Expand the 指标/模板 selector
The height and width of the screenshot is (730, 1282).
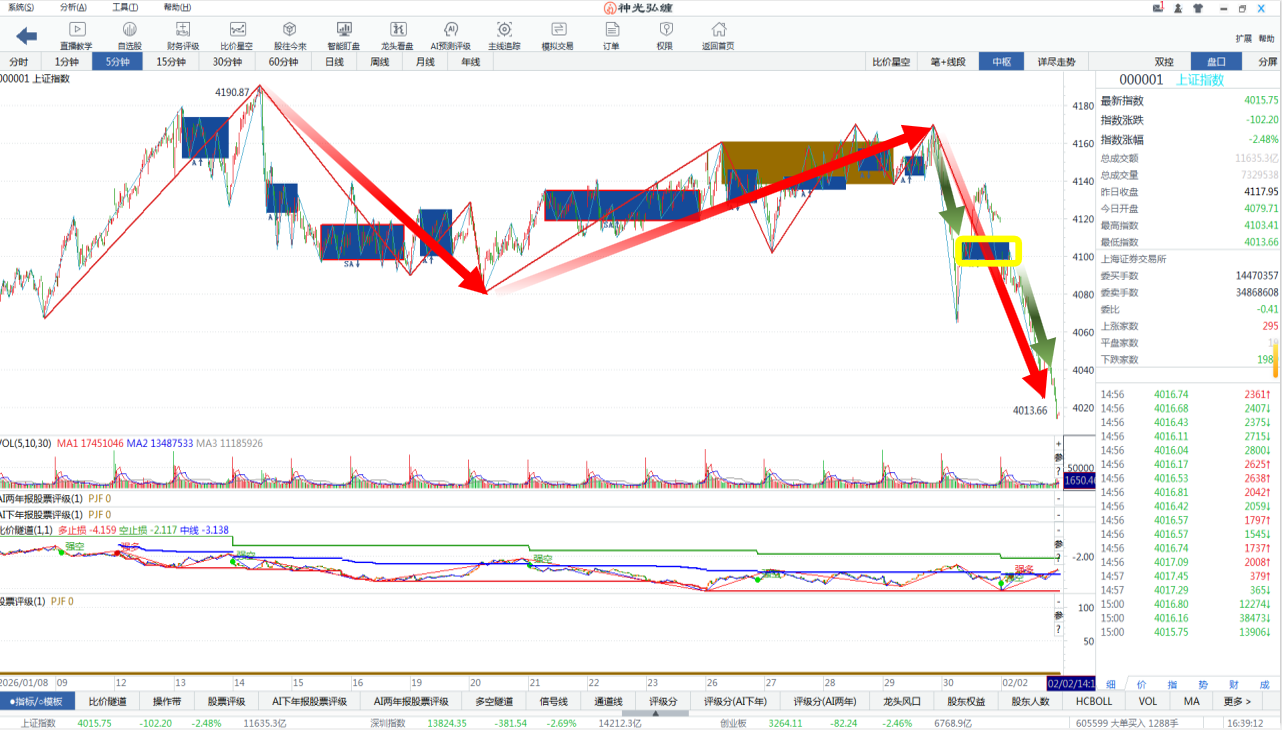(36, 702)
